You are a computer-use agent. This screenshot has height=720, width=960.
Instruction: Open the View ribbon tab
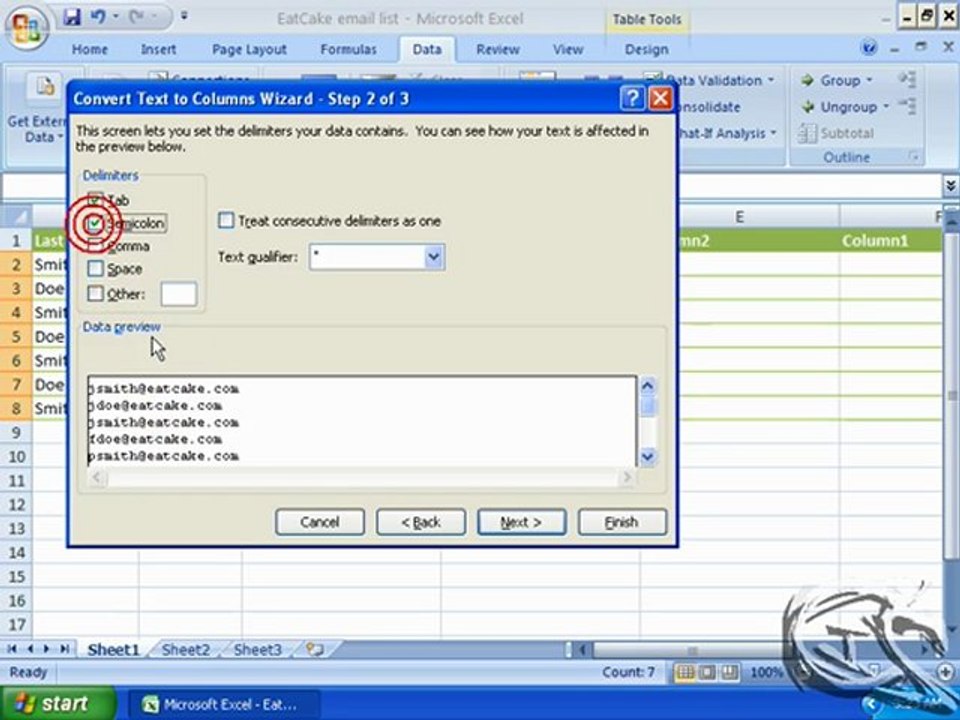tap(568, 50)
